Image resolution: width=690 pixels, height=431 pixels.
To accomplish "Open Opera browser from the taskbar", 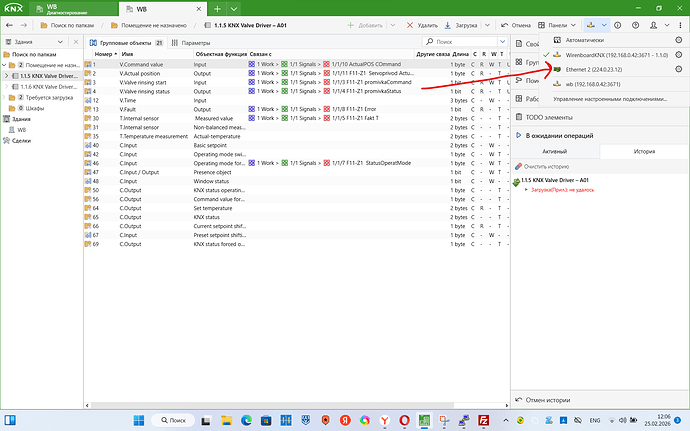I will click(404, 420).
